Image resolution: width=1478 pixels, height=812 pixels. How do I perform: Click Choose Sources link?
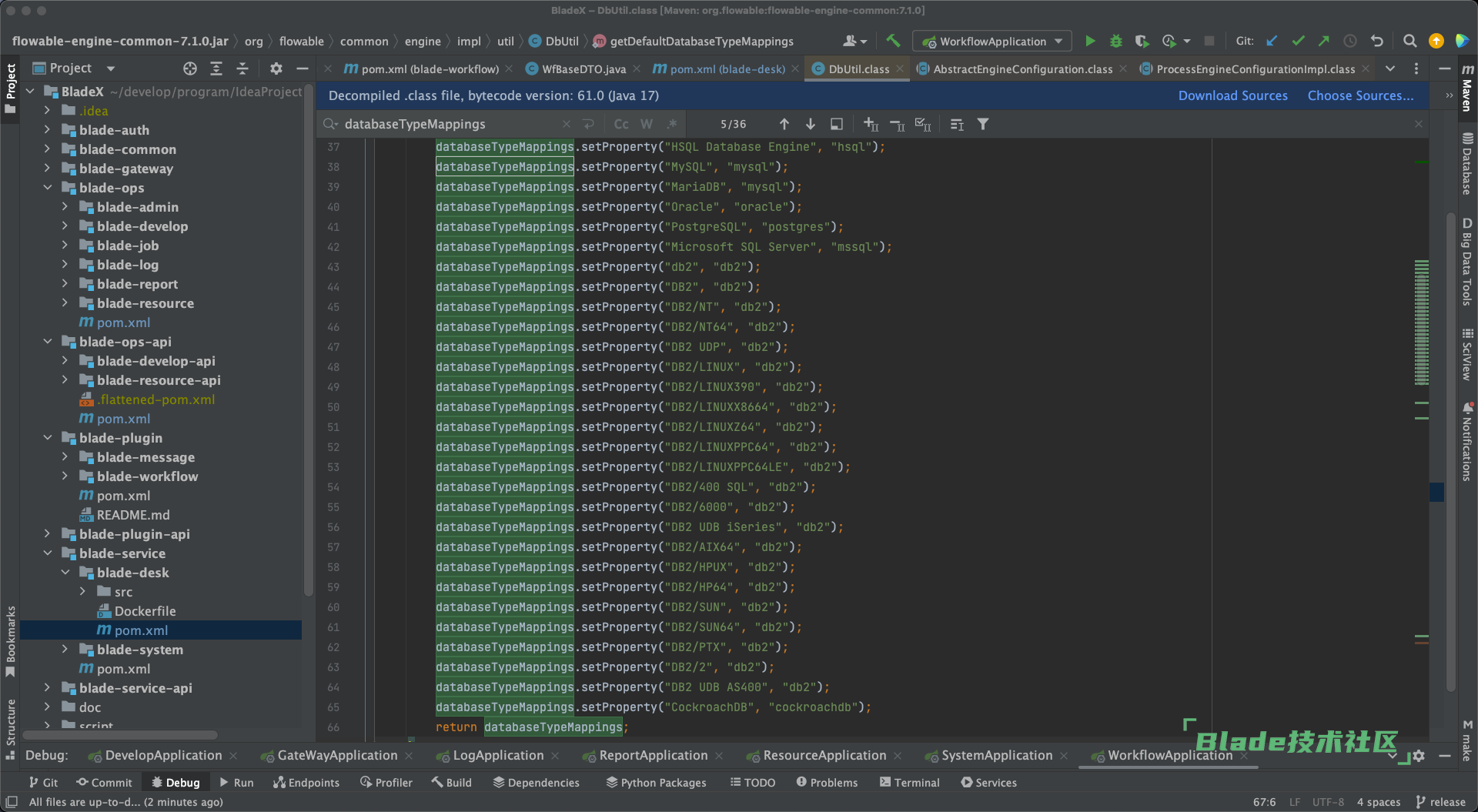(x=1360, y=95)
